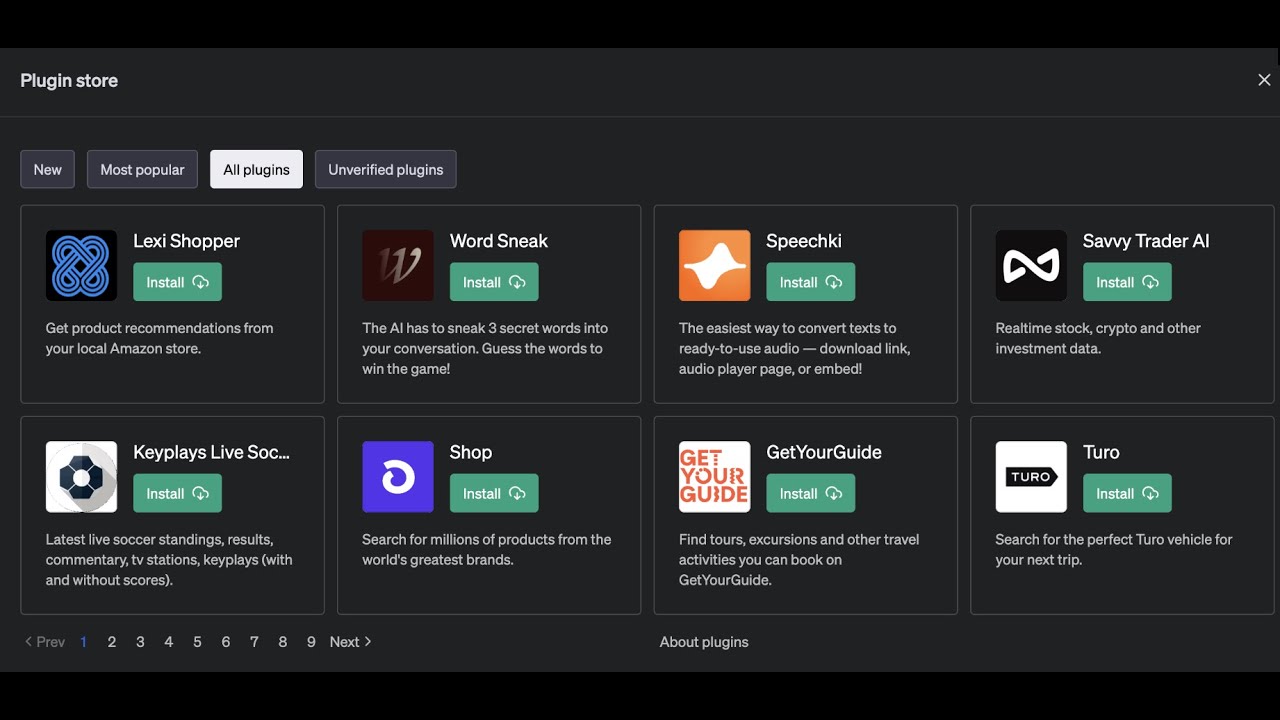This screenshot has width=1280, height=720.
Task: Select the Most popular tab
Action: (x=142, y=170)
